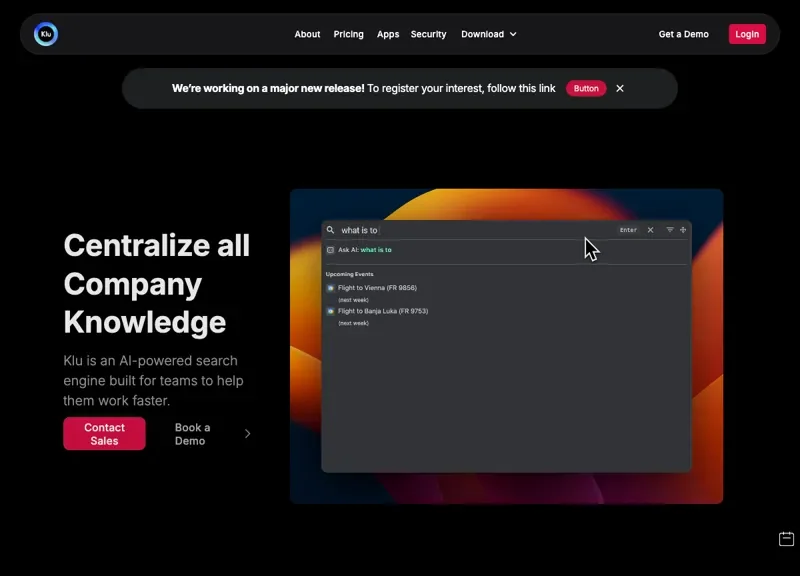Screen dimensions: 800x576
Task: Click the Get a Demo link
Action: pyautogui.click(x=683, y=34)
